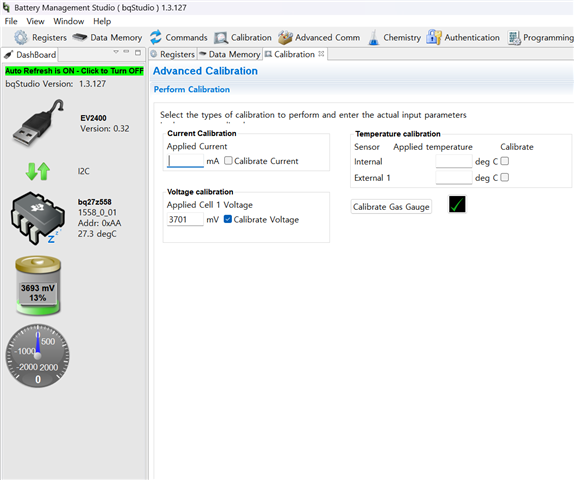Switch to the Registers tab
574x480 pixels.
173,54
